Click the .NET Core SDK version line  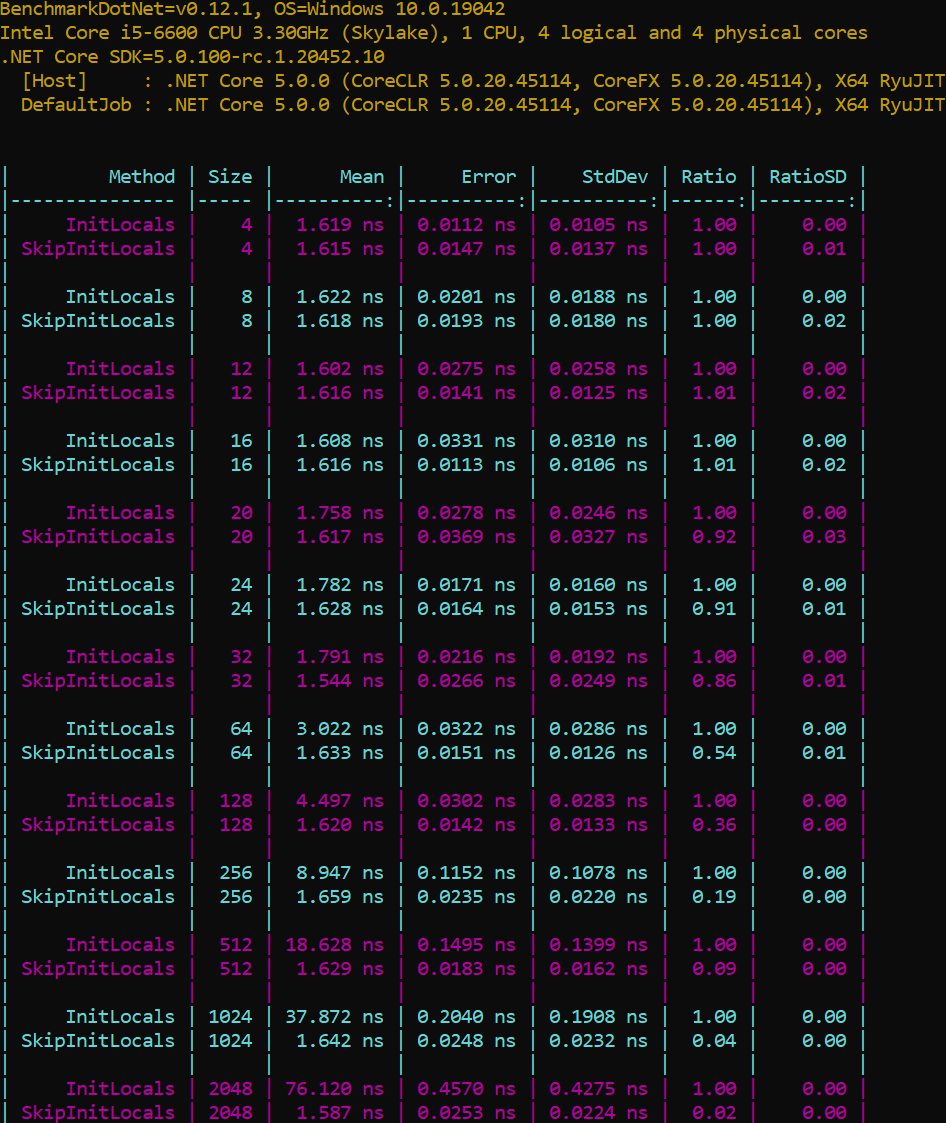pos(192,57)
